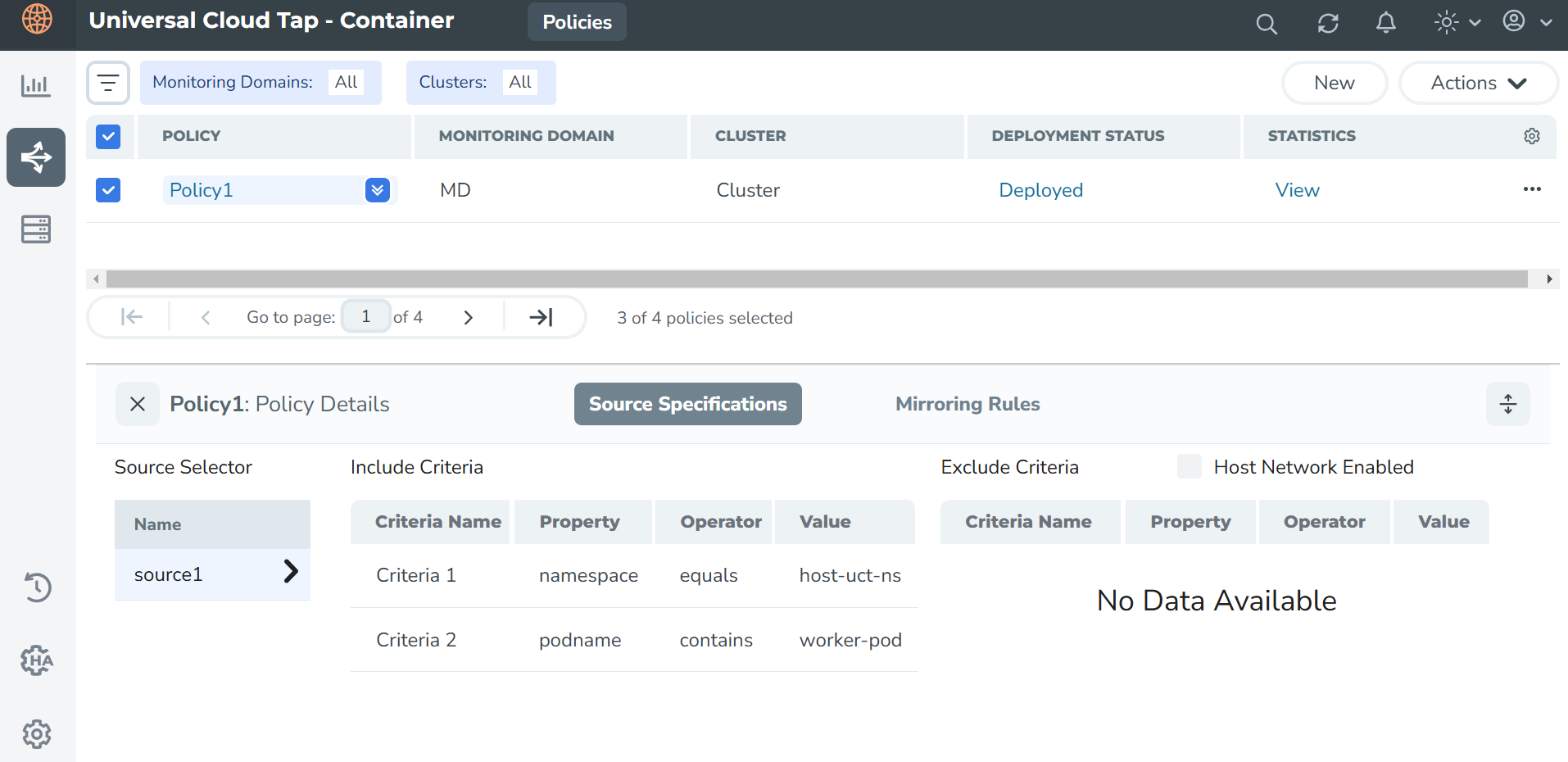Expand source1 in Source Selector
The width and height of the screenshot is (1568, 762).
click(x=290, y=572)
